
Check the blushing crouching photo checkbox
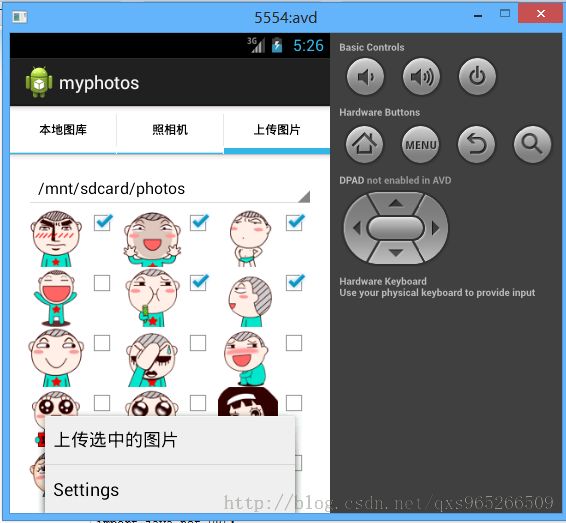pyautogui.click(x=294, y=343)
